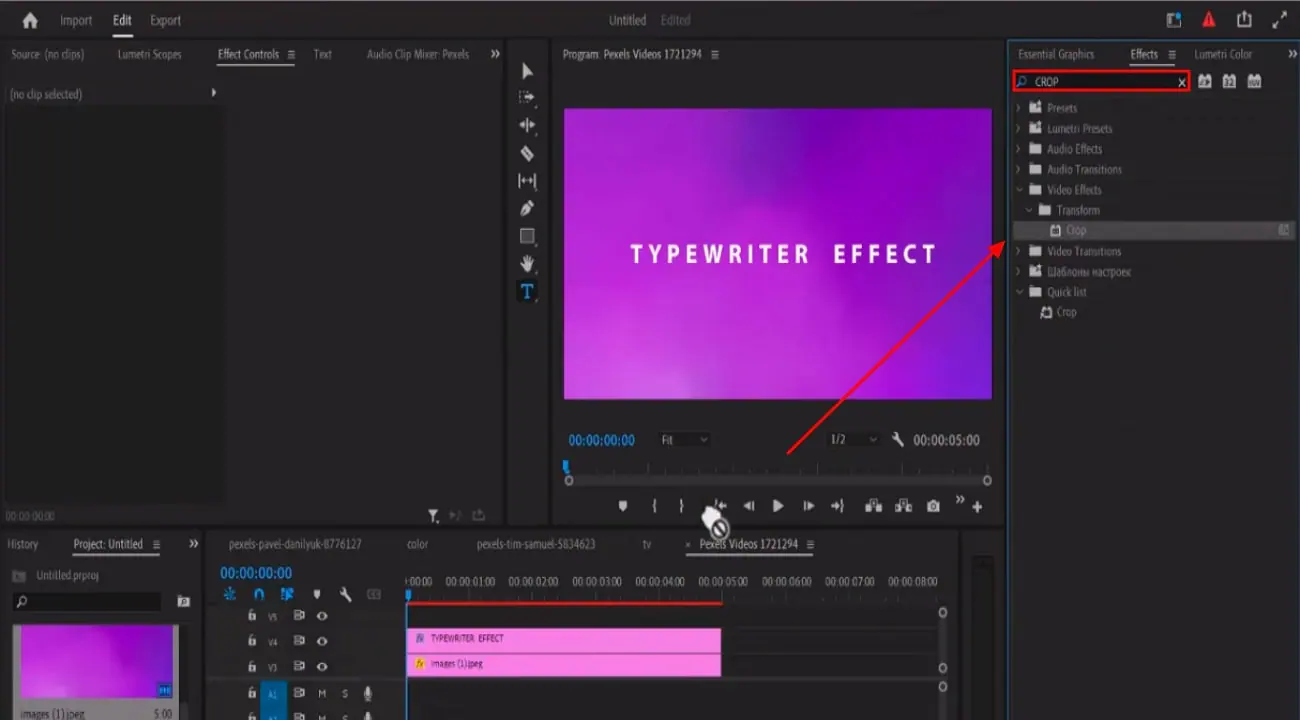Viewport: 1300px width, 720px height.
Task: Click the YUV Effects filter icon
Action: pyautogui.click(x=1254, y=81)
